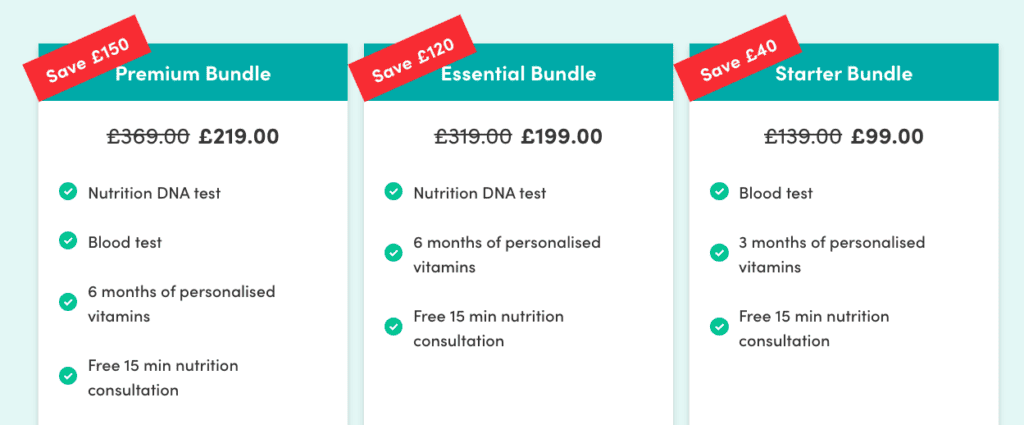Click checkmark beside Essential 6 months vitamins
1024x425 pixels.
(x=393, y=253)
